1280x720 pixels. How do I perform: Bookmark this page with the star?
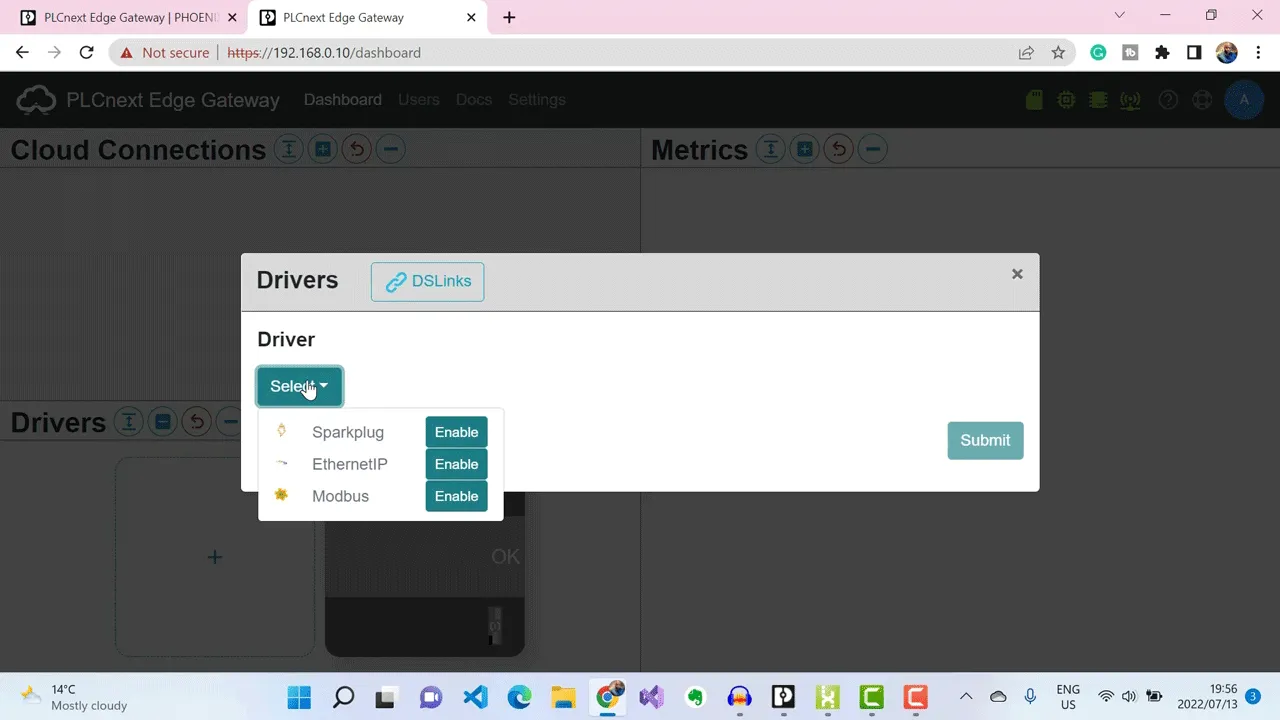[x=1058, y=53]
